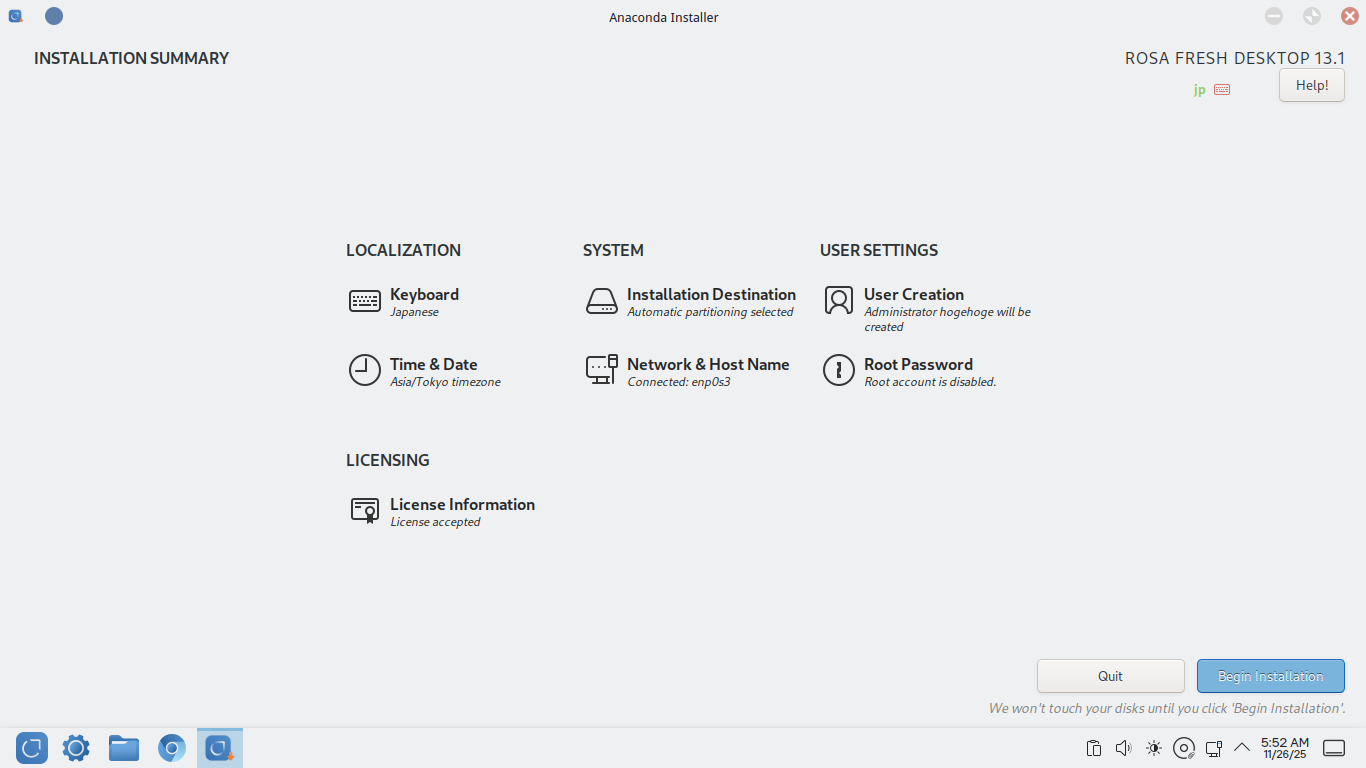The height and width of the screenshot is (768, 1366).
Task: Close the Anaconda Installer window
Action: tap(1349, 16)
